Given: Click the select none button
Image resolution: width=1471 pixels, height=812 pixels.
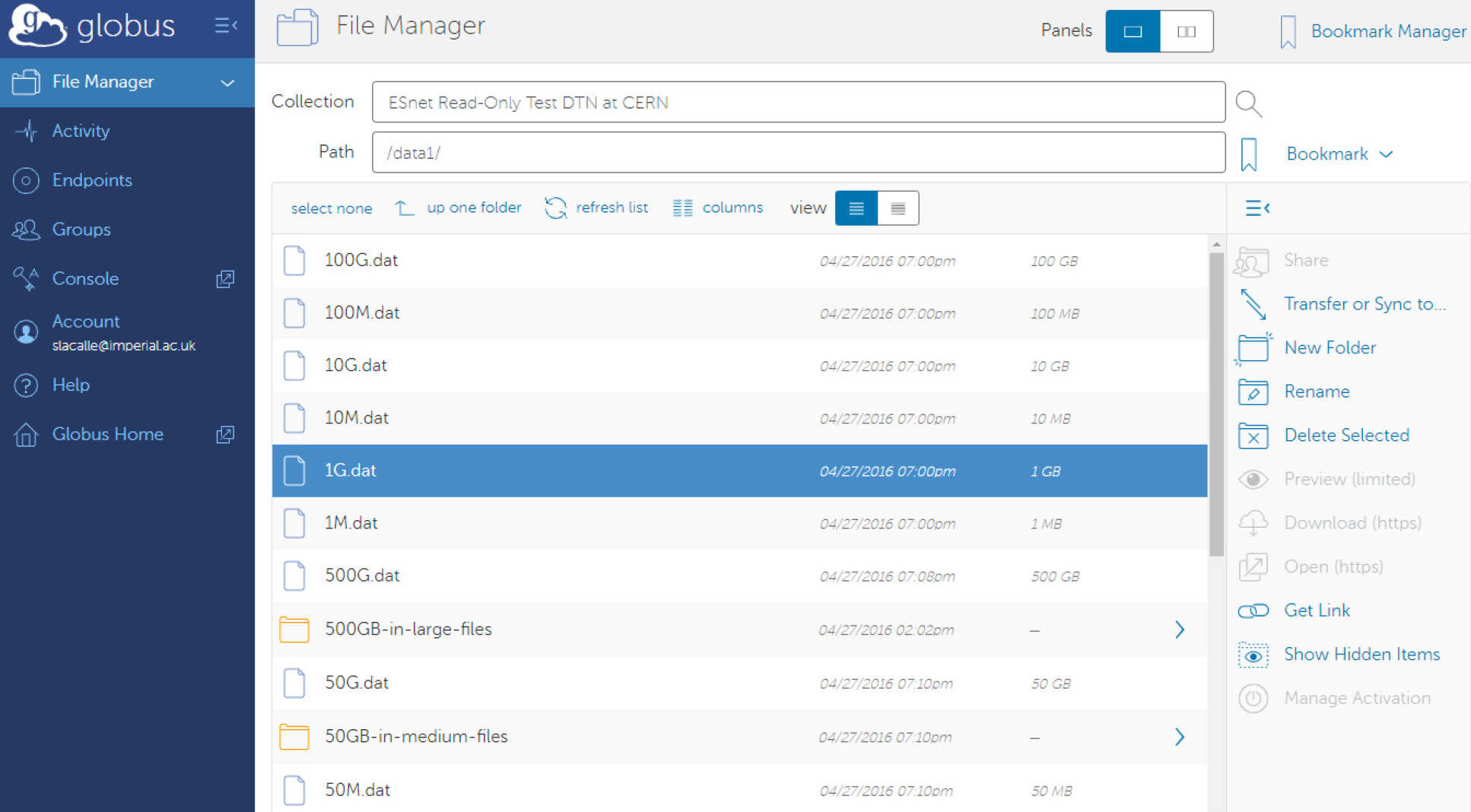Looking at the screenshot, I should [x=331, y=208].
